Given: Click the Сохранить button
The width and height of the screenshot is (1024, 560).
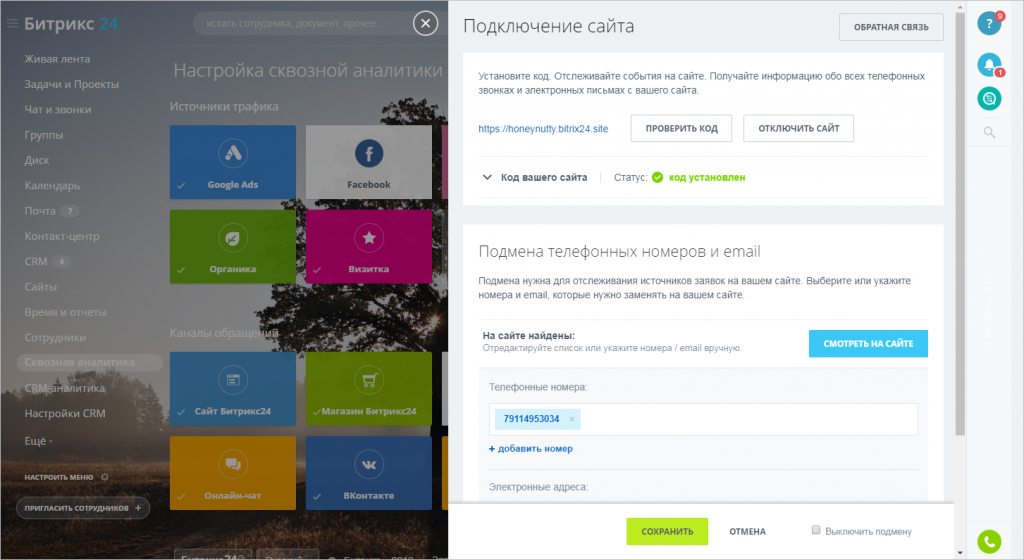Looking at the screenshot, I should click(667, 531).
